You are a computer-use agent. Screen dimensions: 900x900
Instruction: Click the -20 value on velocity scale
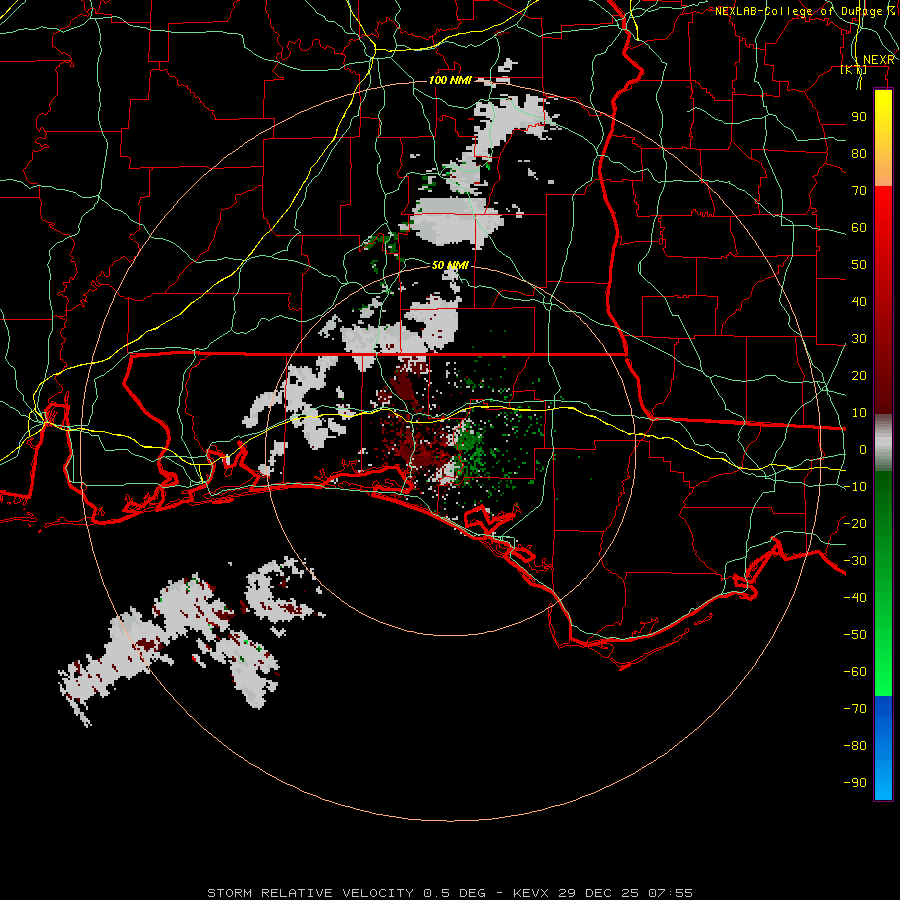coord(855,523)
